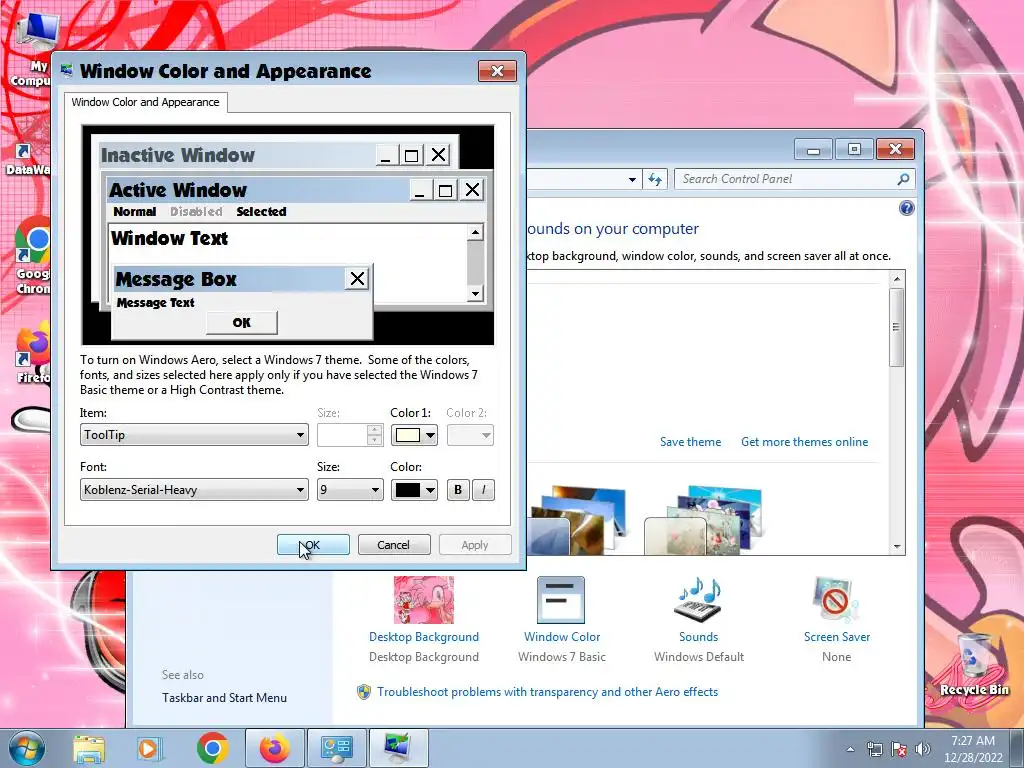The width and height of the screenshot is (1024, 768).
Task: Open Windows Explorer from the taskbar
Action: point(89,748)
